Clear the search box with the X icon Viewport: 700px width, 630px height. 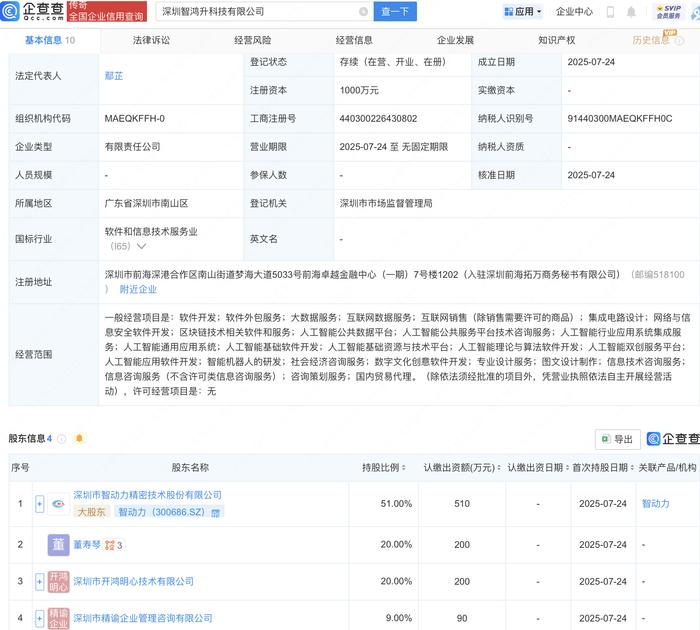point(363,12)
